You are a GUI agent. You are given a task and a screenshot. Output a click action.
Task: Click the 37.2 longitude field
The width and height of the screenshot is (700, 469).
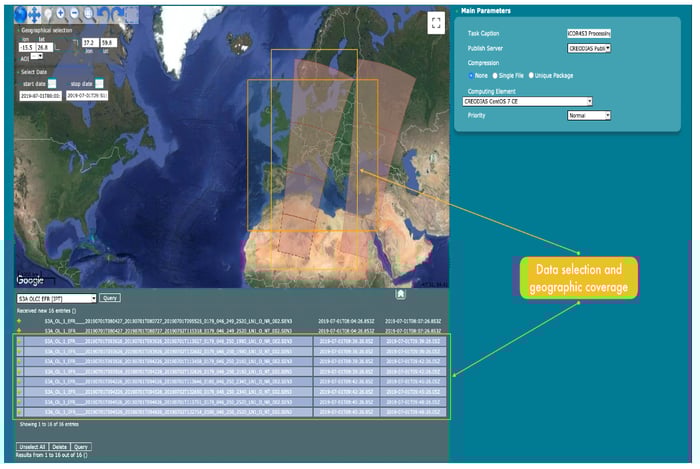click(x=90, y=43)
